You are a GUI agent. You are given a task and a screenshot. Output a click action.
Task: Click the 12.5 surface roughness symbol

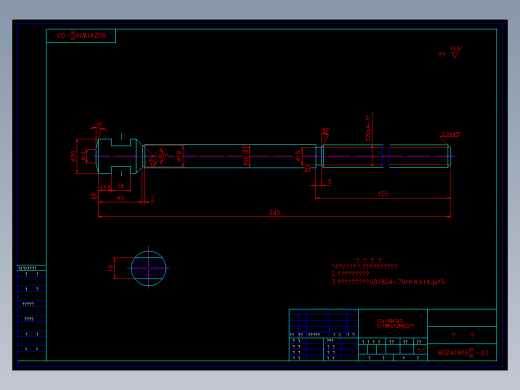click(x=456, y=52)
